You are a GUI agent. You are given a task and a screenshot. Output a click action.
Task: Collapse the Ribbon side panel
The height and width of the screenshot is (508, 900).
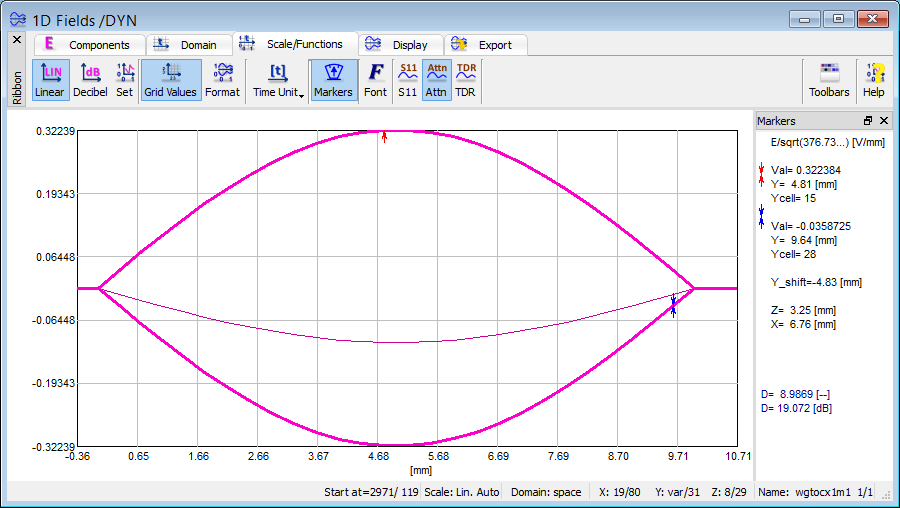(16, 39)
